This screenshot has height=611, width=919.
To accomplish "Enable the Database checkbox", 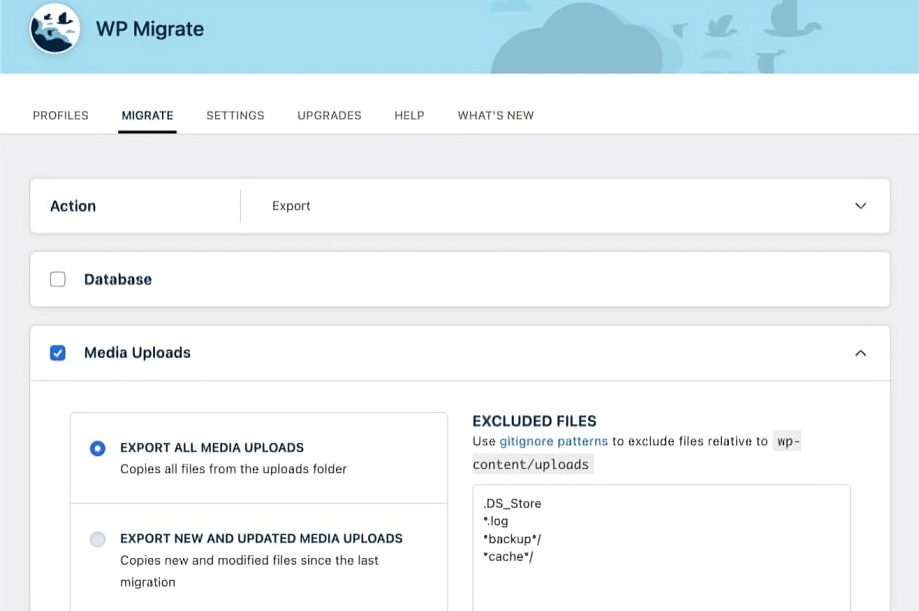I will (x=58, y=279).
